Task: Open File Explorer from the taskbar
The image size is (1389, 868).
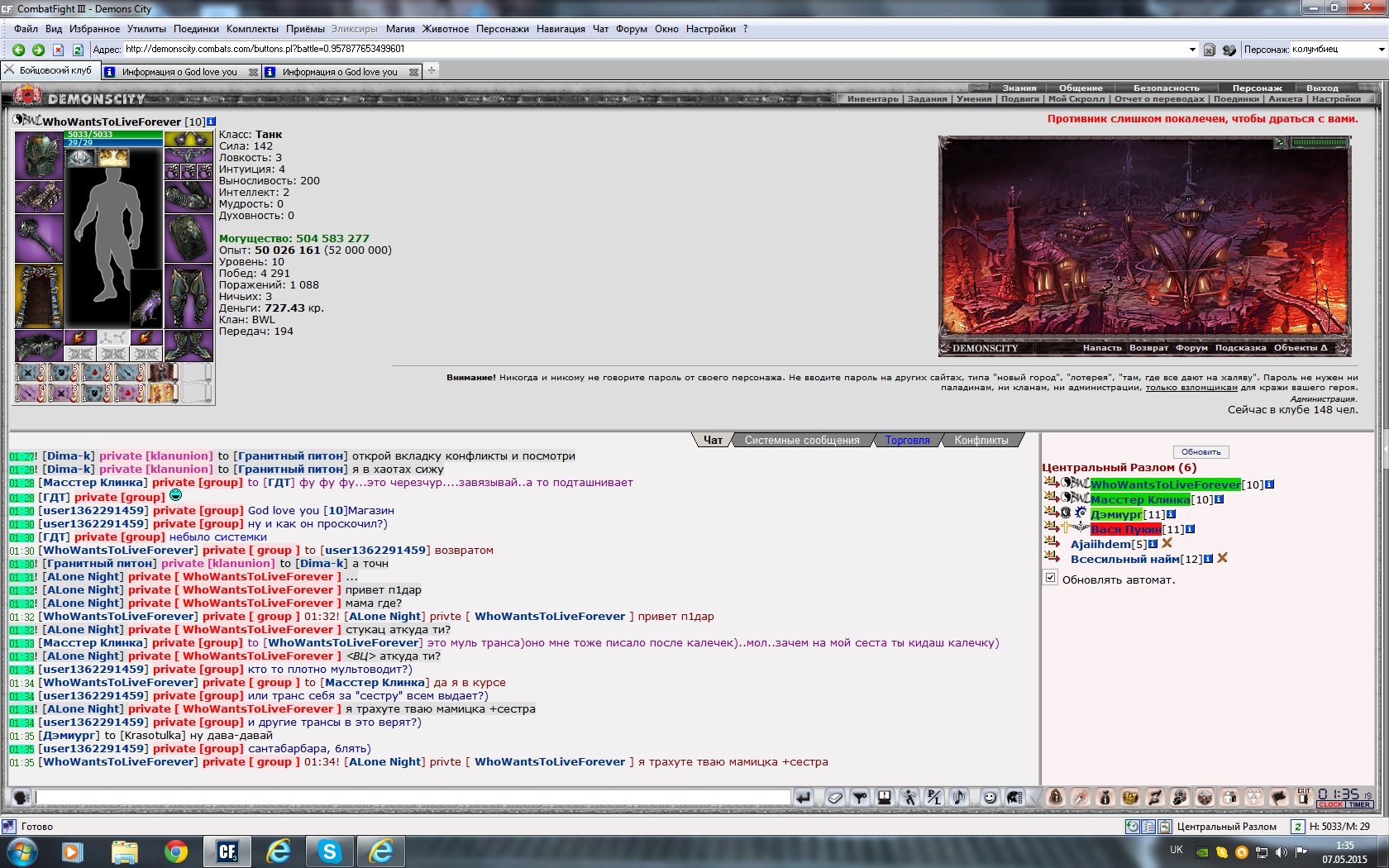Action: 124,851
